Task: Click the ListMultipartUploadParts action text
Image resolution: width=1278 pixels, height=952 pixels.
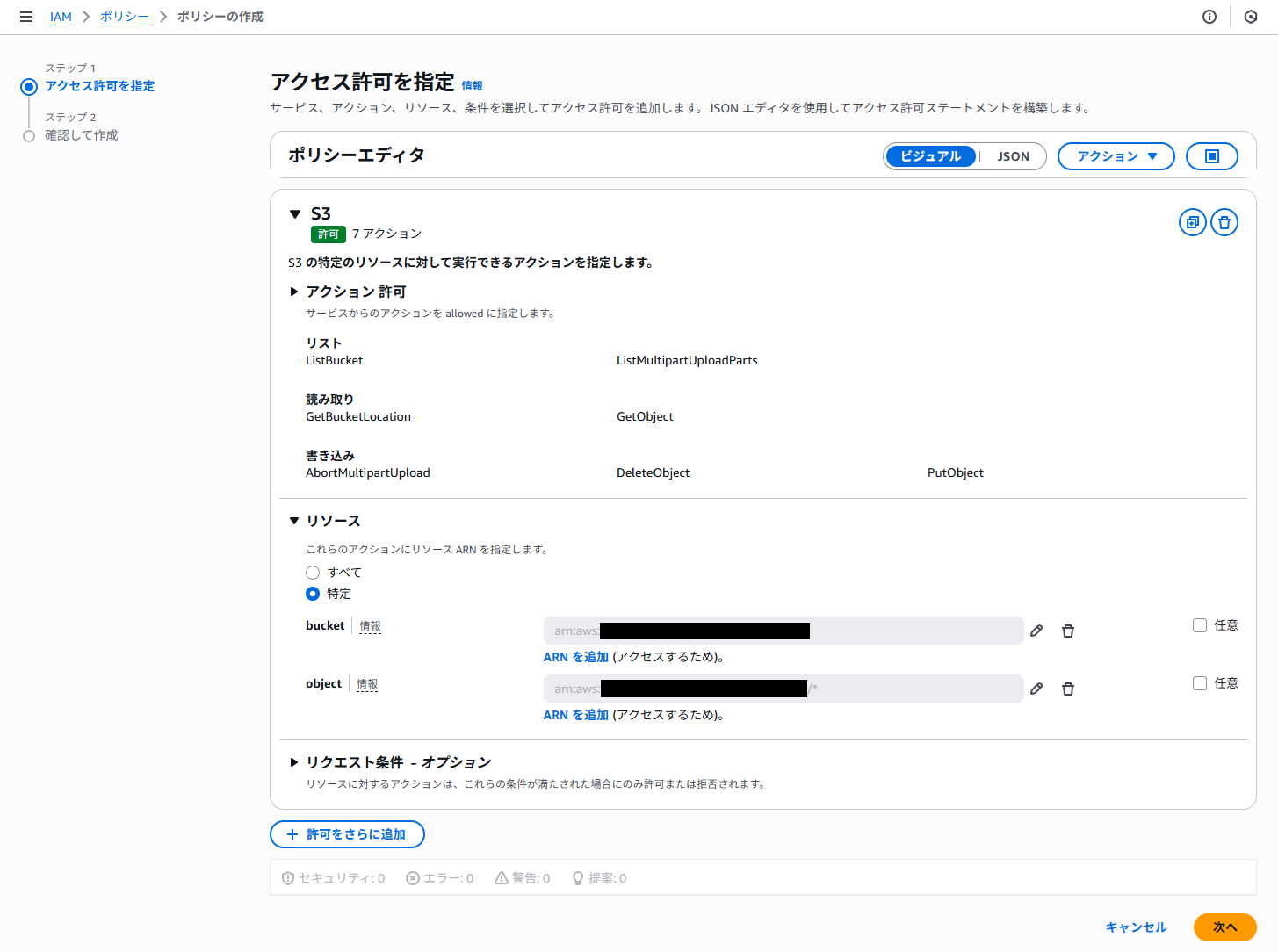Action: click(687, 360)
